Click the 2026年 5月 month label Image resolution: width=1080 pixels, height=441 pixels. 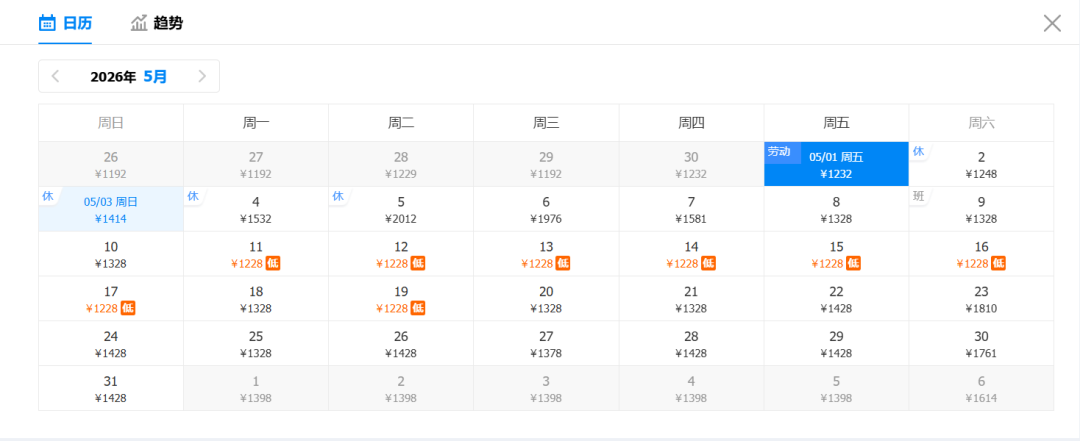pyautogui.click(x=129, y=76)
